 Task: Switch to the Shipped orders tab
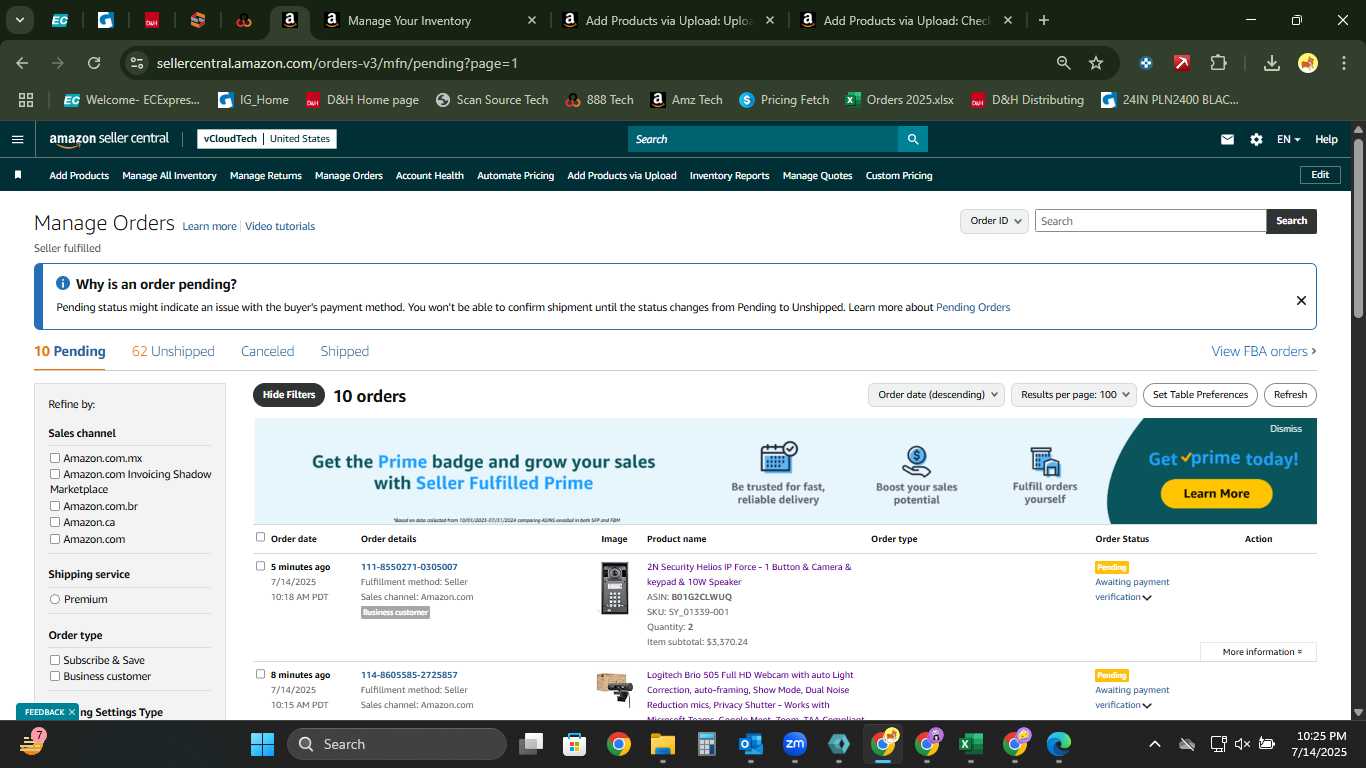point(344,351)
